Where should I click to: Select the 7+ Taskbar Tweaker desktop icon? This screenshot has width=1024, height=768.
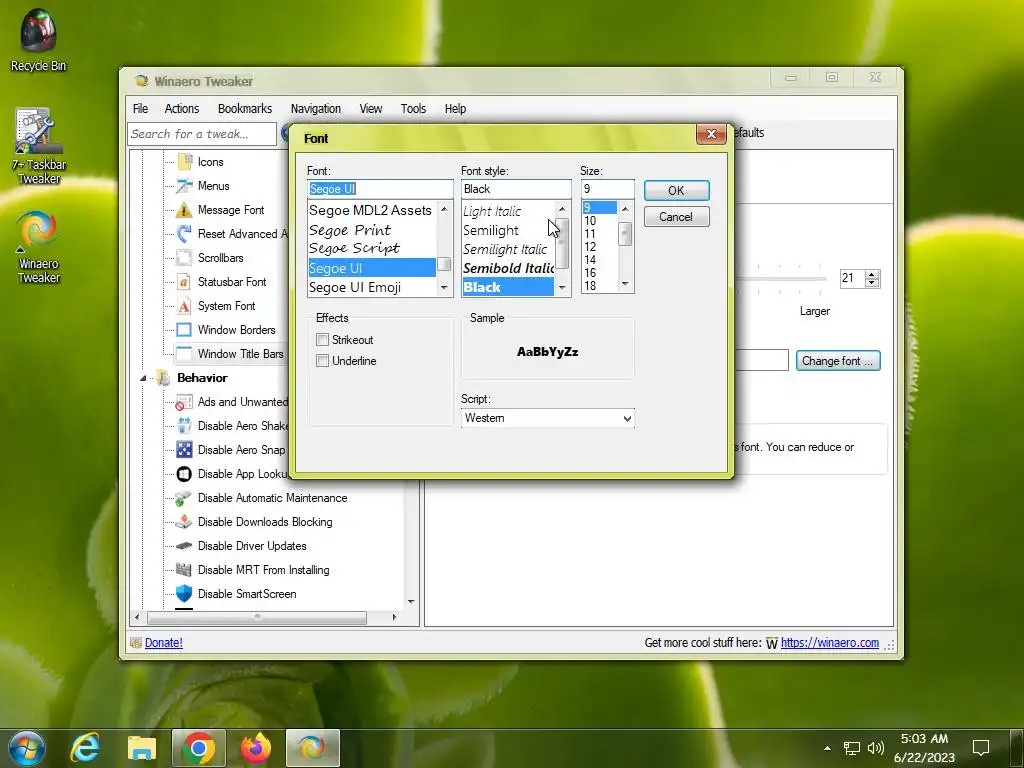38,146
